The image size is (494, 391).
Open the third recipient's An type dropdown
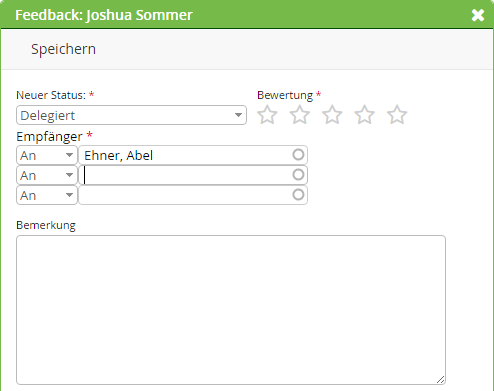[x=47, y=195]
